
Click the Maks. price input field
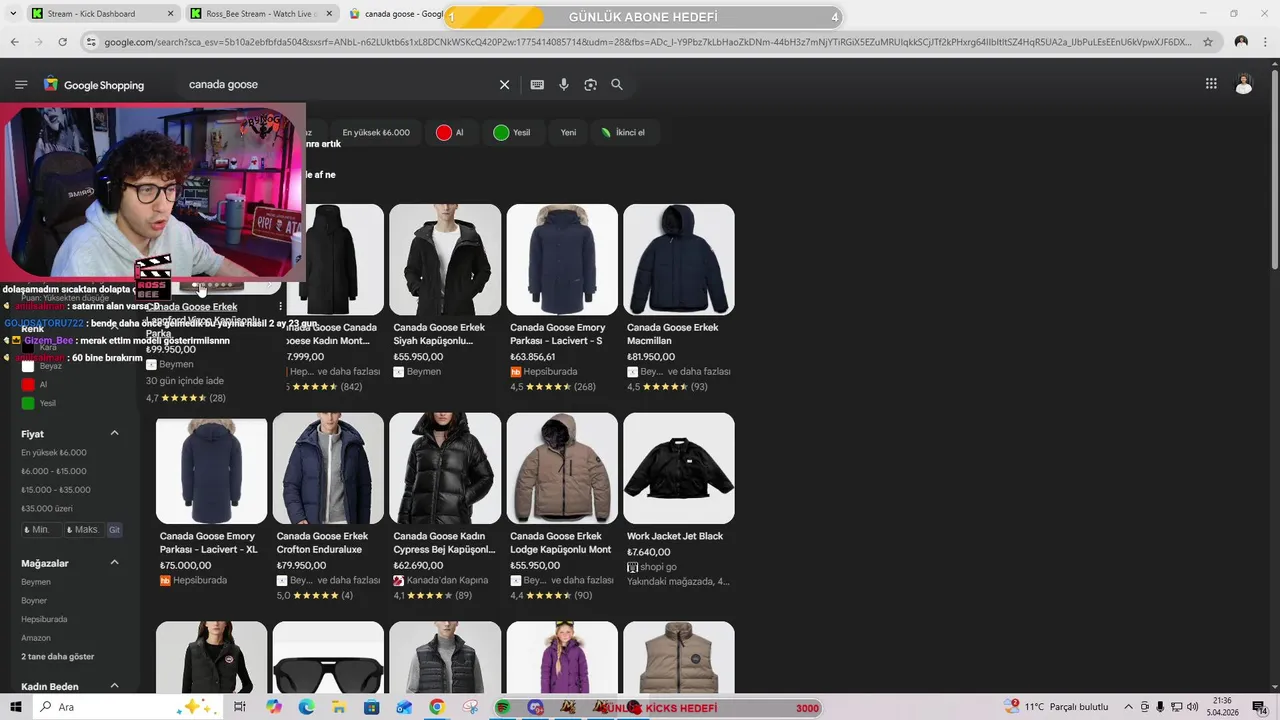84,530
